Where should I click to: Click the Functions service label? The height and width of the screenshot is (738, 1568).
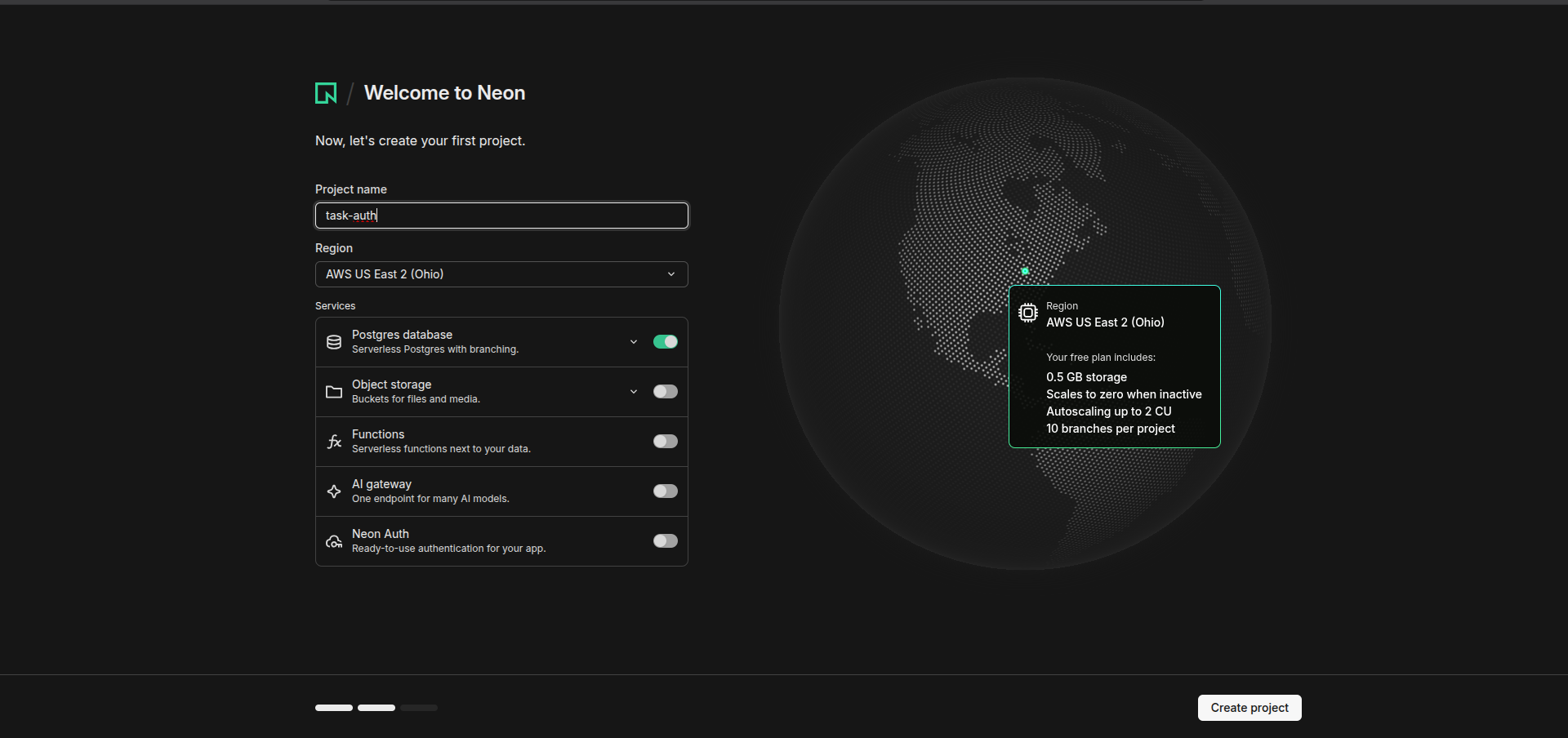pyautogui.click(x=378, y=434)
